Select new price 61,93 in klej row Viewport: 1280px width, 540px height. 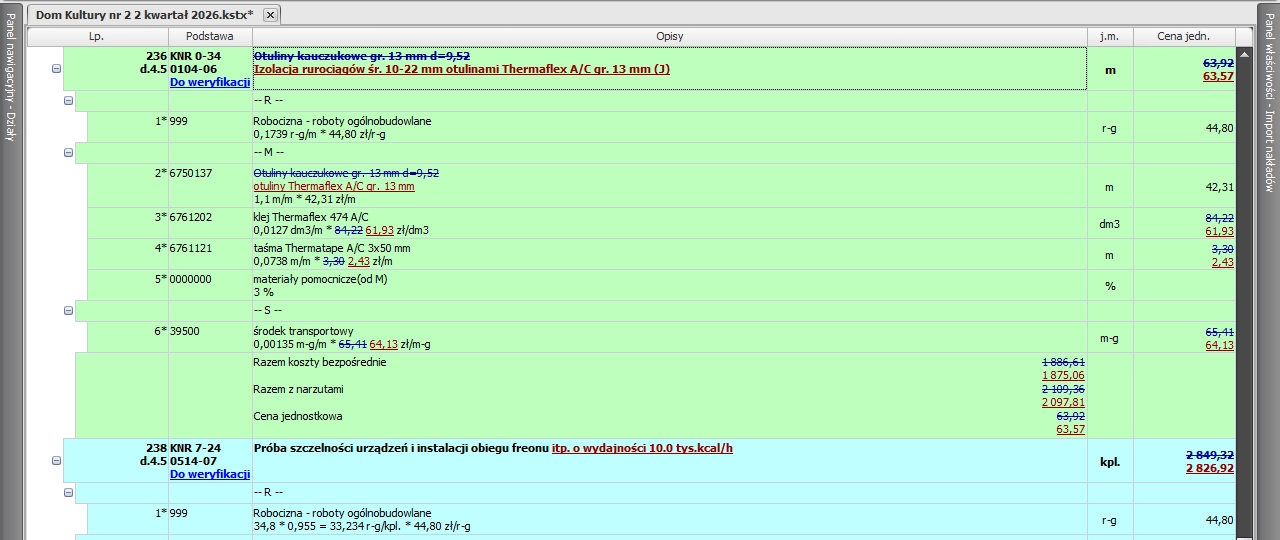click(x=1219, y=231)
